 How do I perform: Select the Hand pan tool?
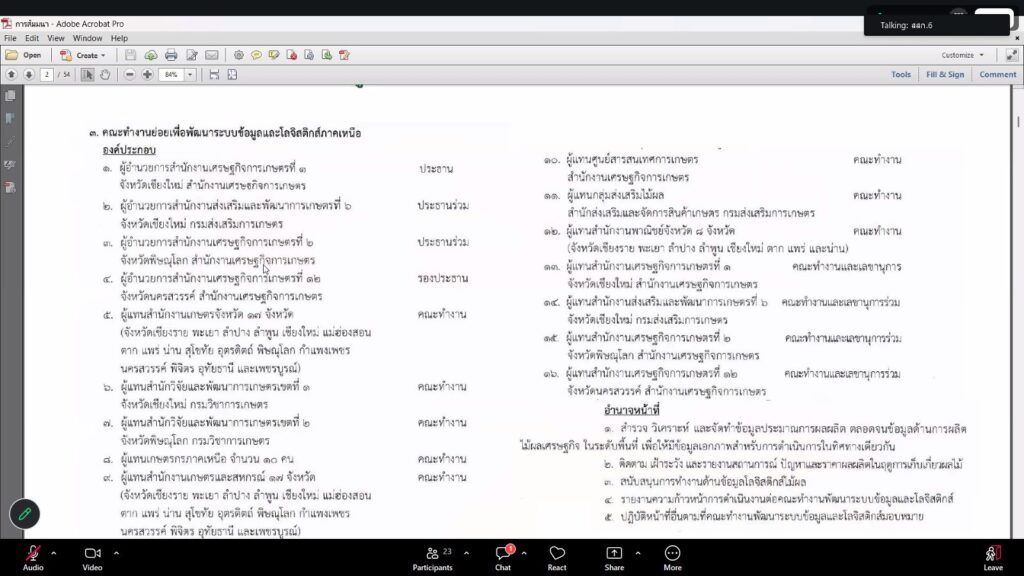[105, 74]
